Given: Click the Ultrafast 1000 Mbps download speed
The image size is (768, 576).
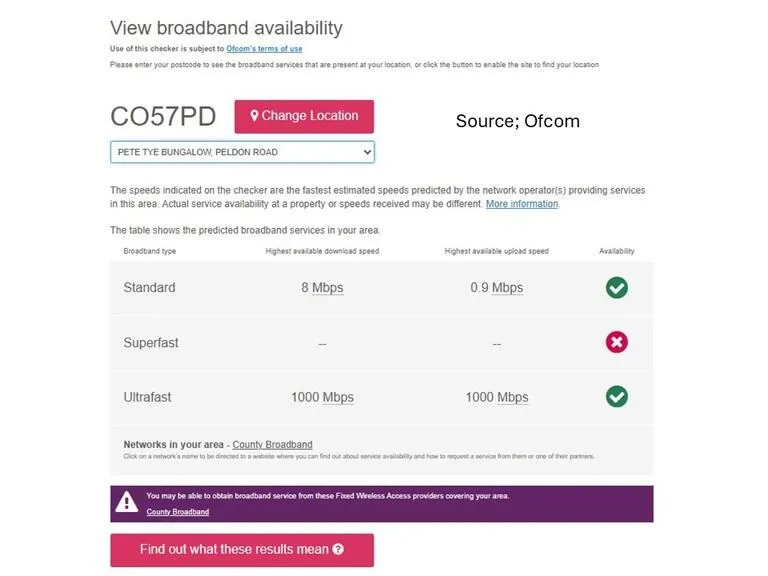Looking at the screenshot, I should (x=322, y=397).
